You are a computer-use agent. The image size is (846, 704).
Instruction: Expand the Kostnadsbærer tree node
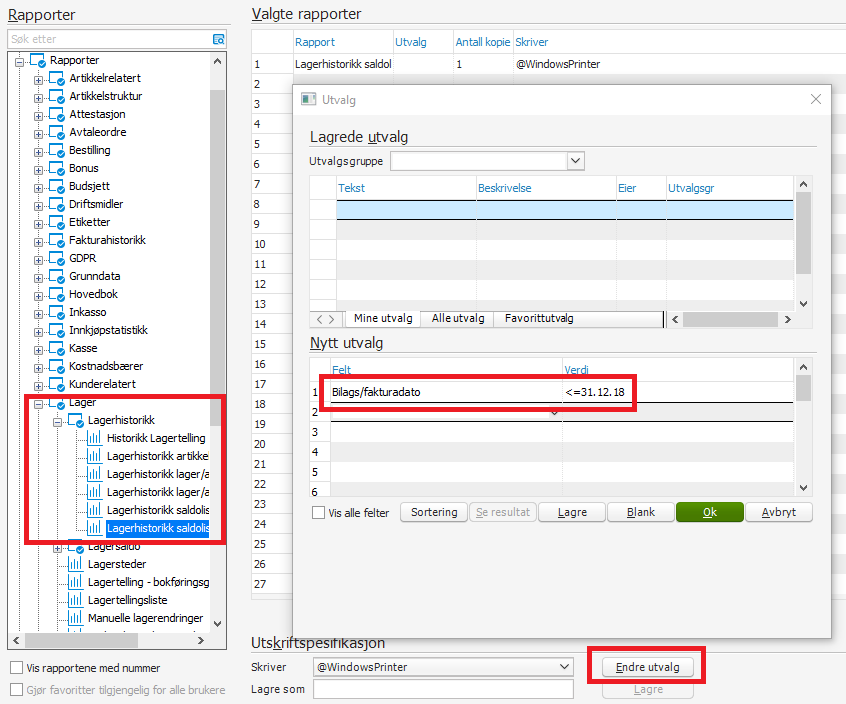coord(38,368)
